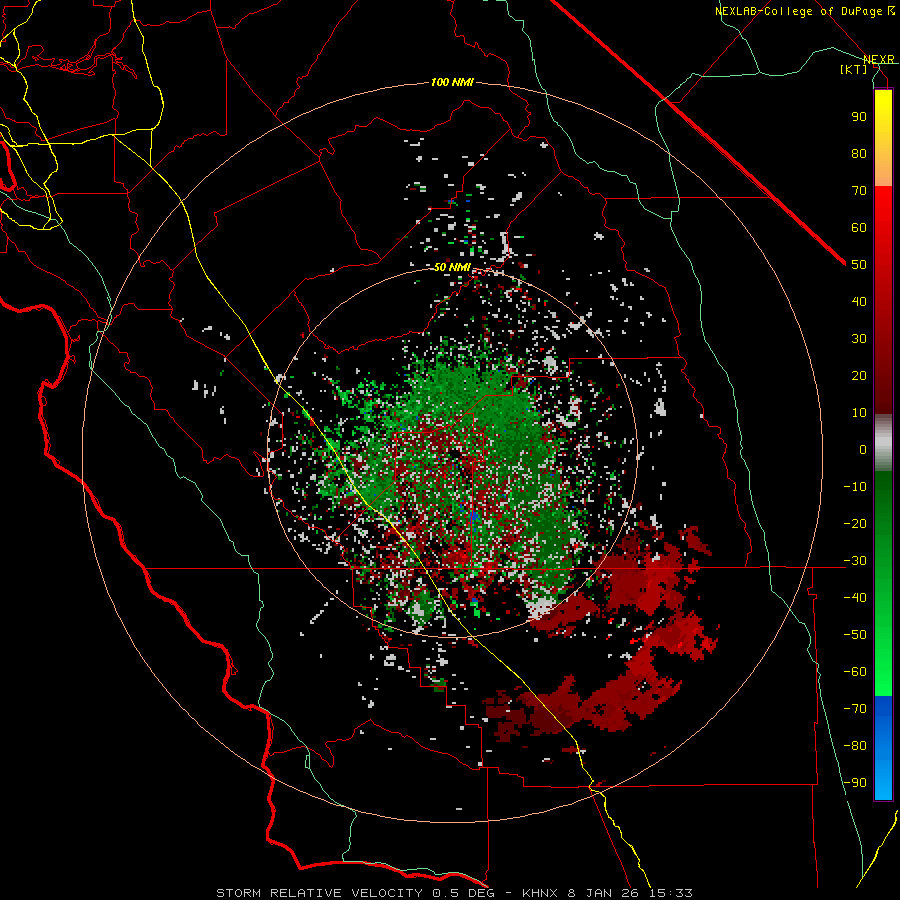Click the 50 NMI range ring label
The image size is (900, 900).
pos(452,267)
